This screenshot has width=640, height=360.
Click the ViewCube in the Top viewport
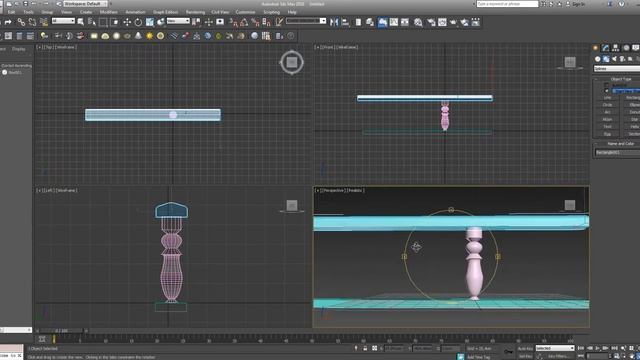click(x=292, y=62)
